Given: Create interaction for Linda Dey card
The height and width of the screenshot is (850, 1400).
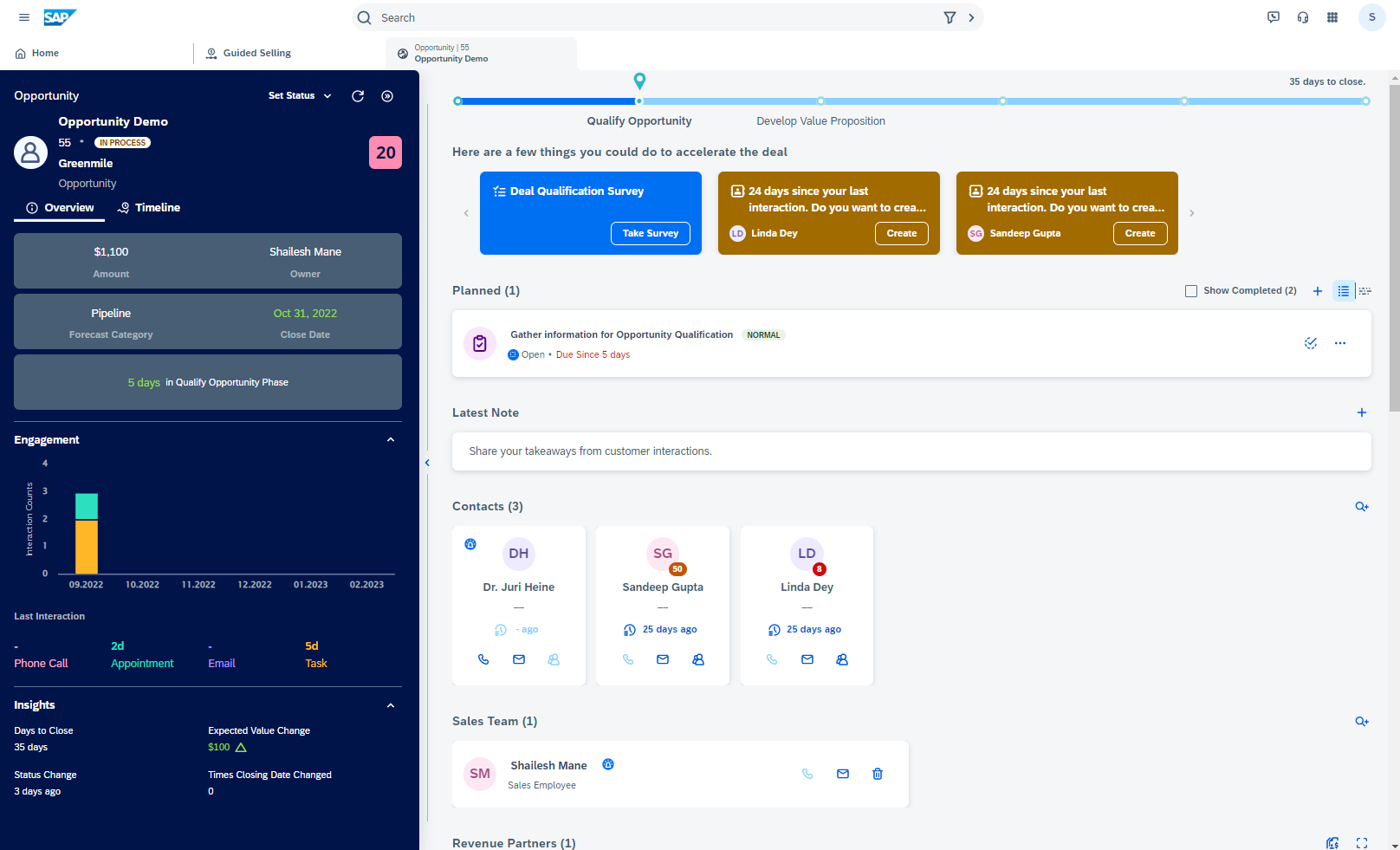Looking at the screenshot, I should click(902, 233).
